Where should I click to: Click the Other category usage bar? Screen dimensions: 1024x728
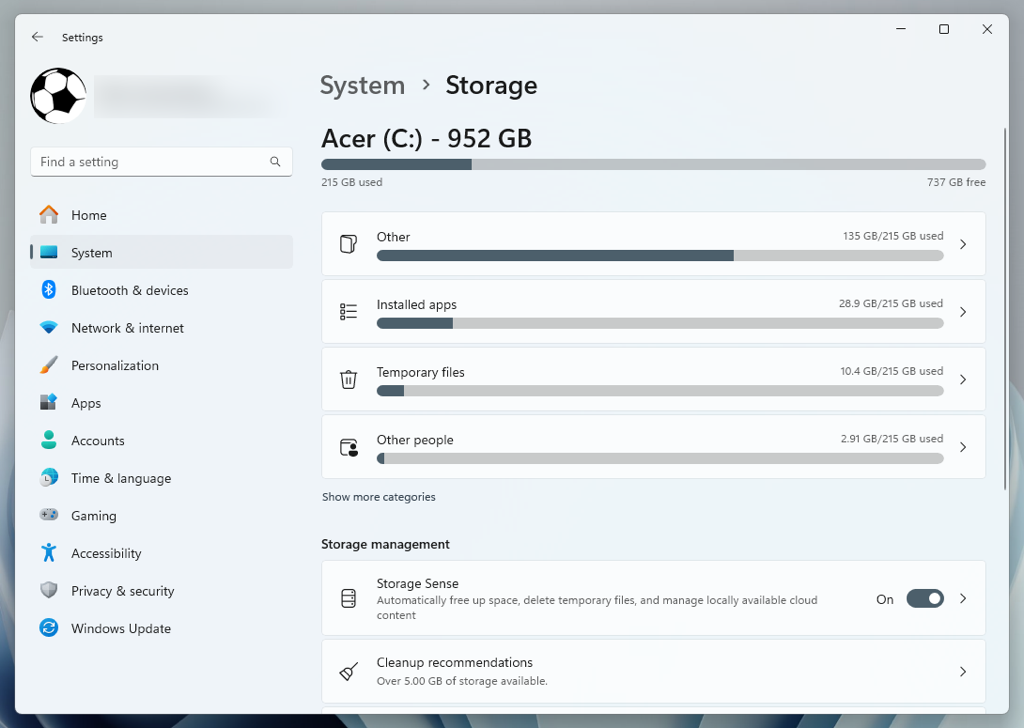coord(660,256)
